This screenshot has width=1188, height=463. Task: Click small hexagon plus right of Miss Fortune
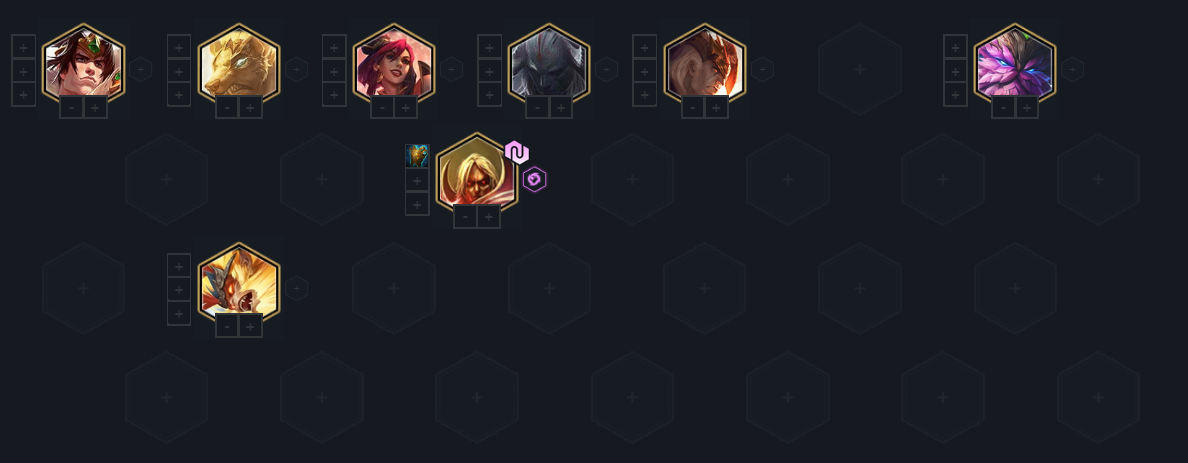452,69
